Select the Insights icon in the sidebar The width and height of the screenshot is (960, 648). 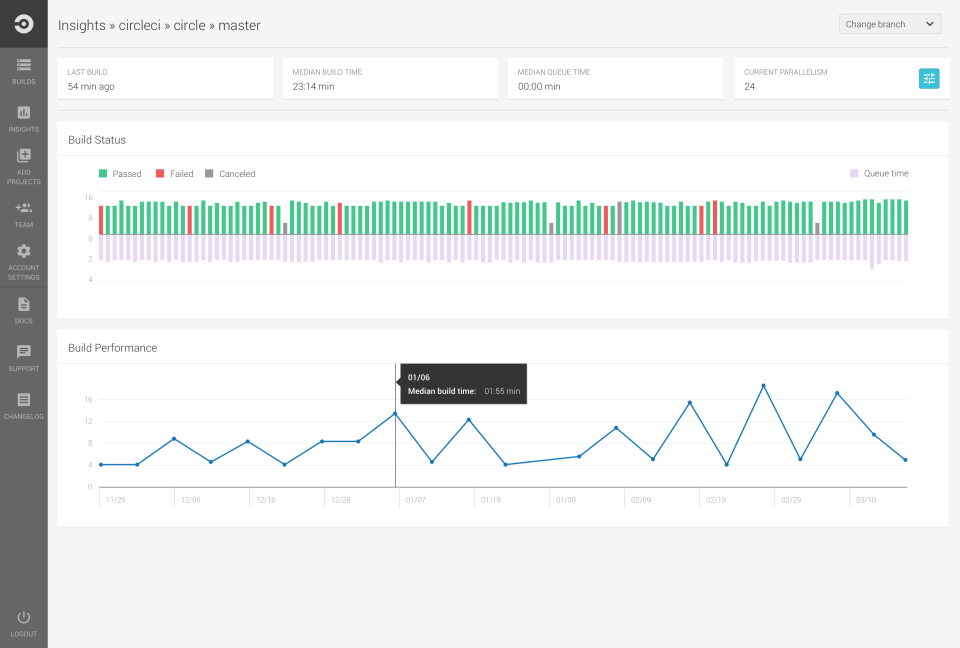pyautogui.click(x=23, y=120)
